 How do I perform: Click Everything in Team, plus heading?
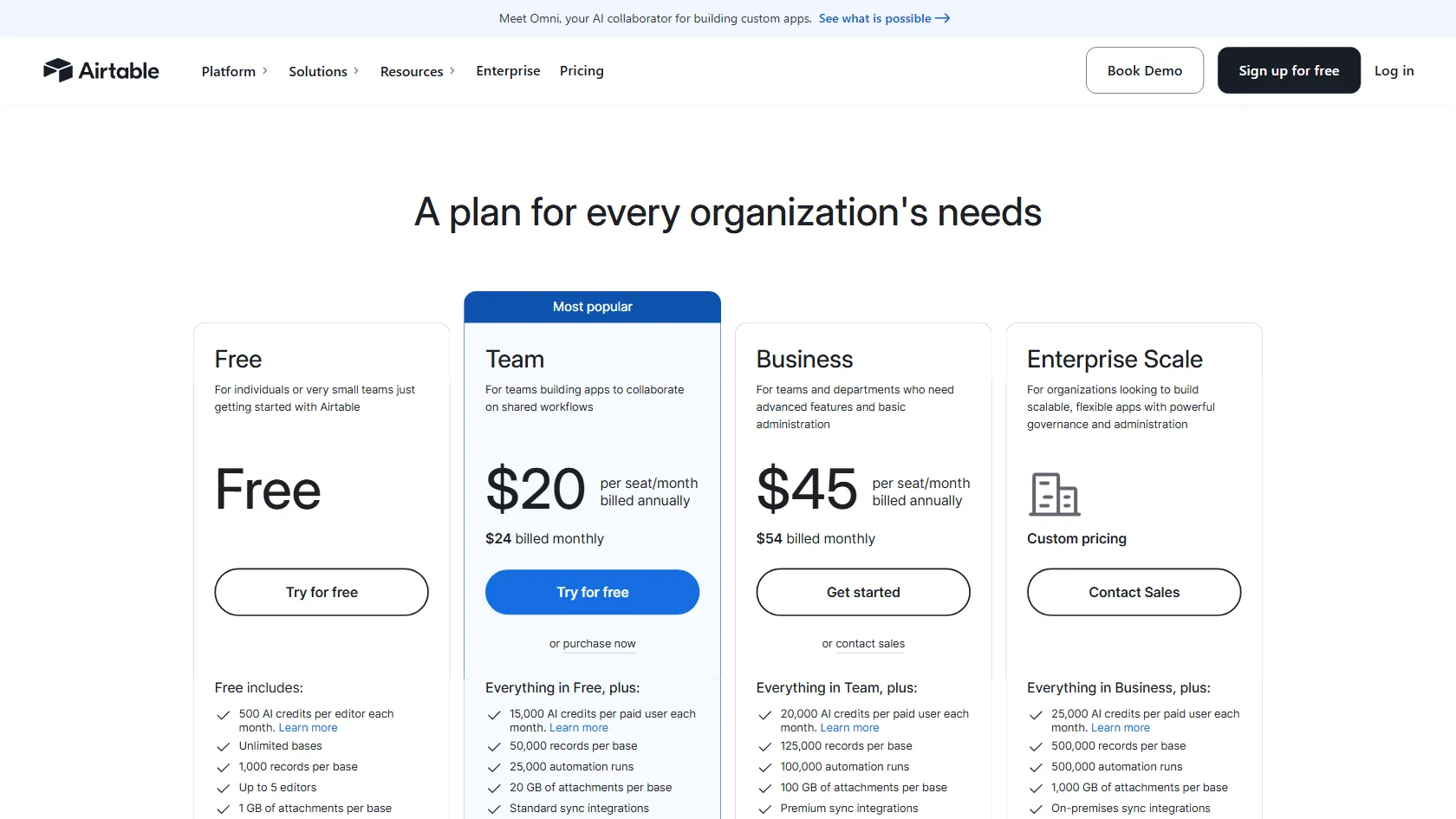click(x=836, y=687)
